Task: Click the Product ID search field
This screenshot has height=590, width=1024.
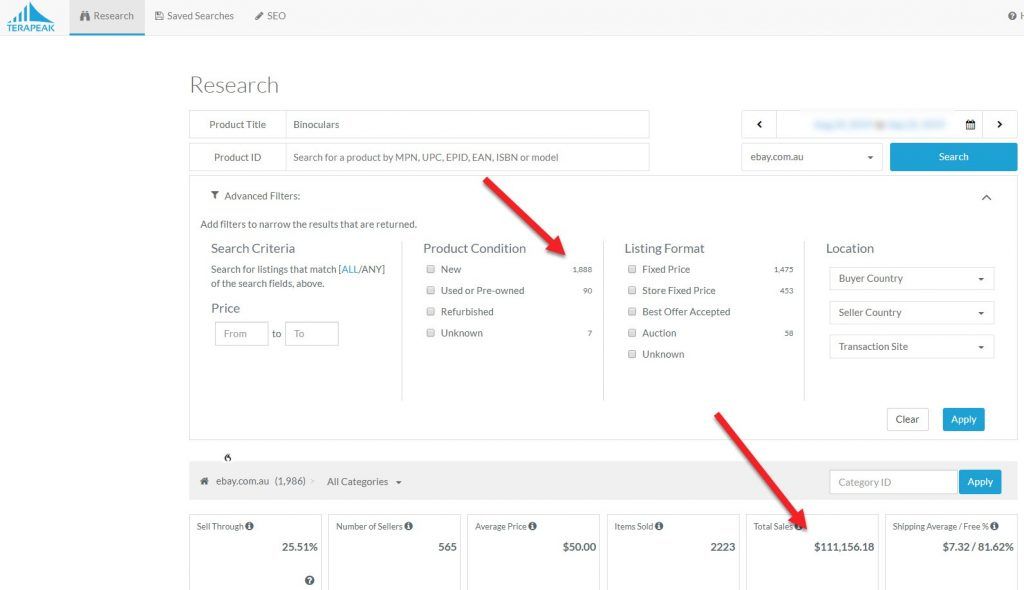Action: tap(468, 157)
